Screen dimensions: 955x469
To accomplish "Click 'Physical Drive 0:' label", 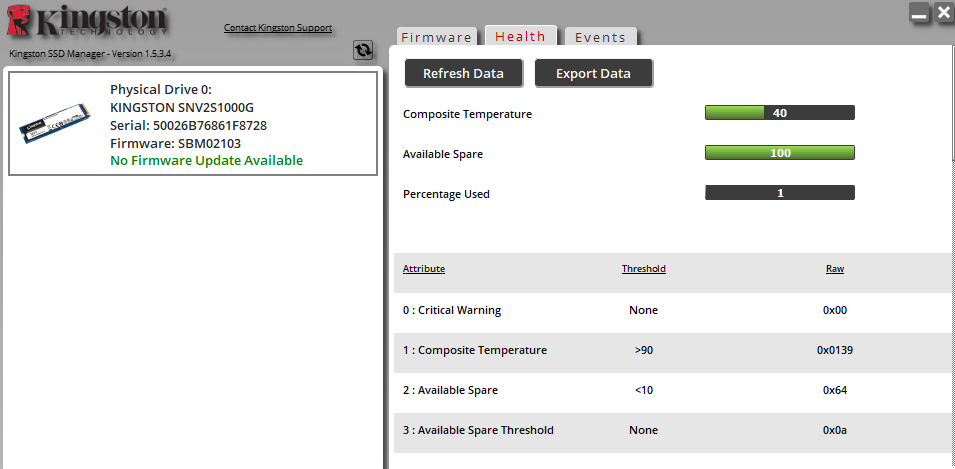I will pos(161,90).
